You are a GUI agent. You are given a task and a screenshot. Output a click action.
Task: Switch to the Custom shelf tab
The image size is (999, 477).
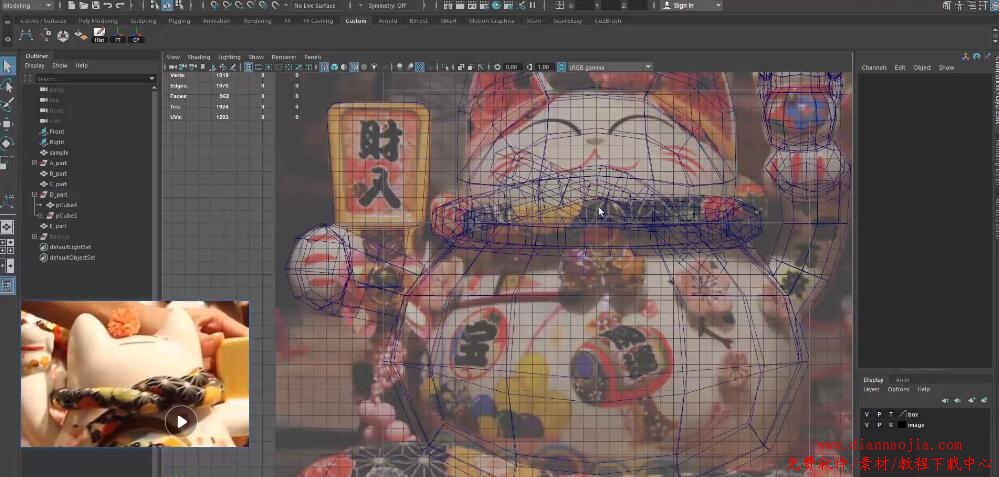click(x=355, y=21)
